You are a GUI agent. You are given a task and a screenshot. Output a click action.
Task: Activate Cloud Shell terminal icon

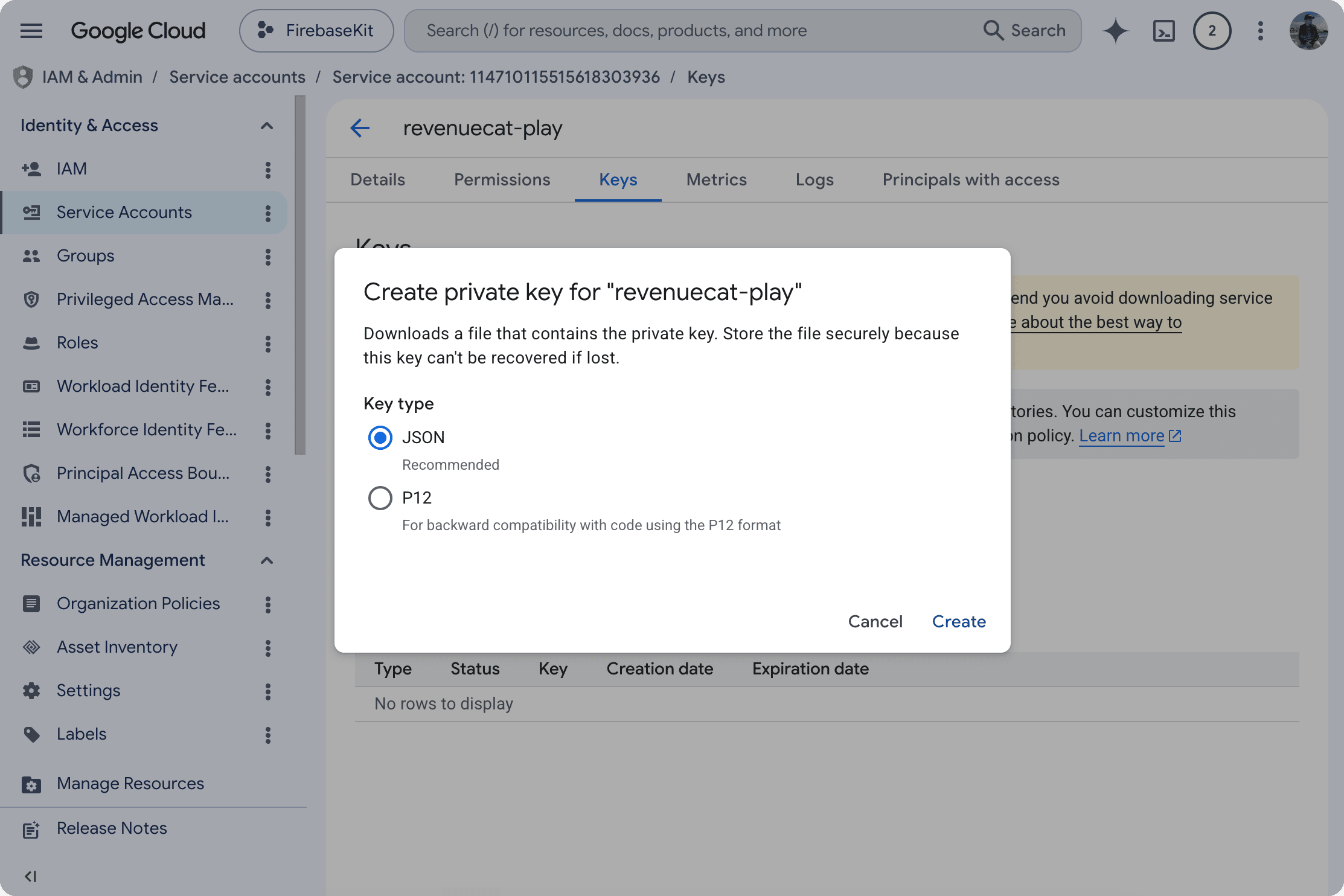(x=1163, y=31)
